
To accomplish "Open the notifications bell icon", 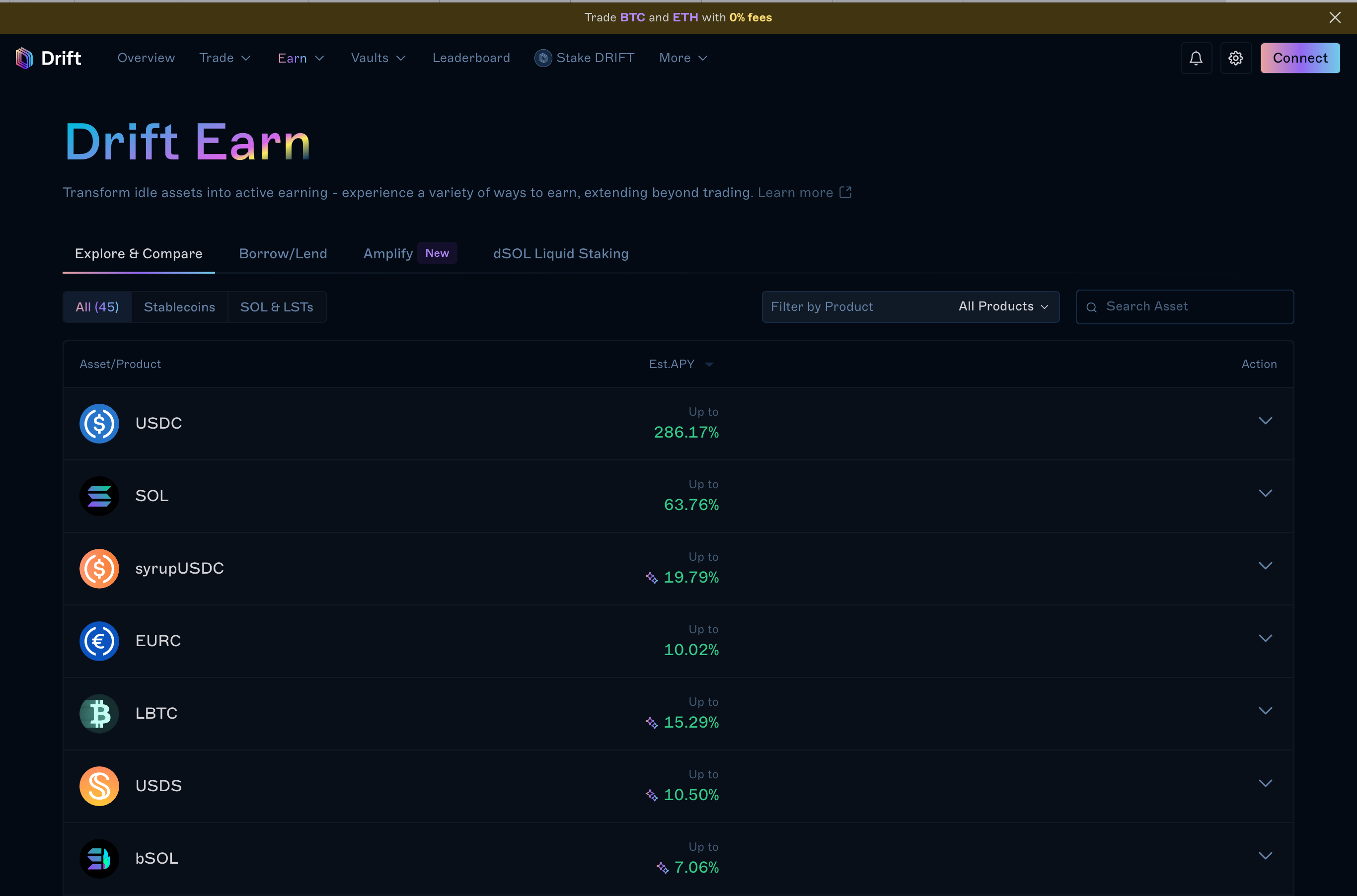I will tap(1196, 58).
